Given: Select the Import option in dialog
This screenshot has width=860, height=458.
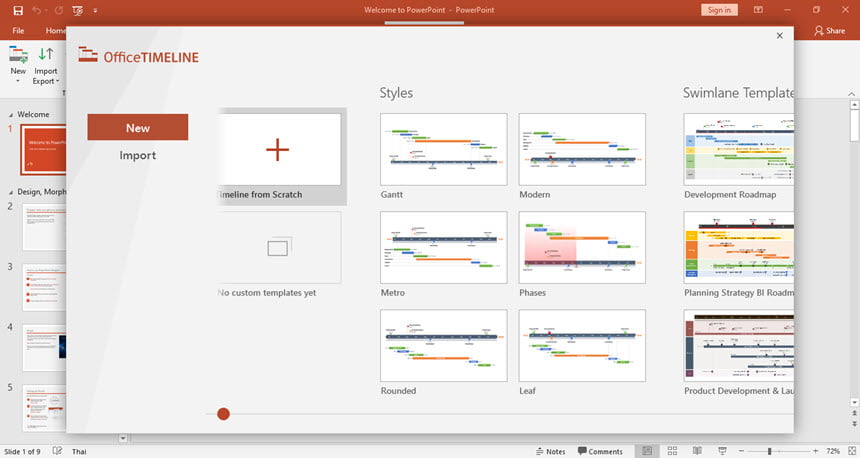Looking at the screenshot, I should 138,155.
